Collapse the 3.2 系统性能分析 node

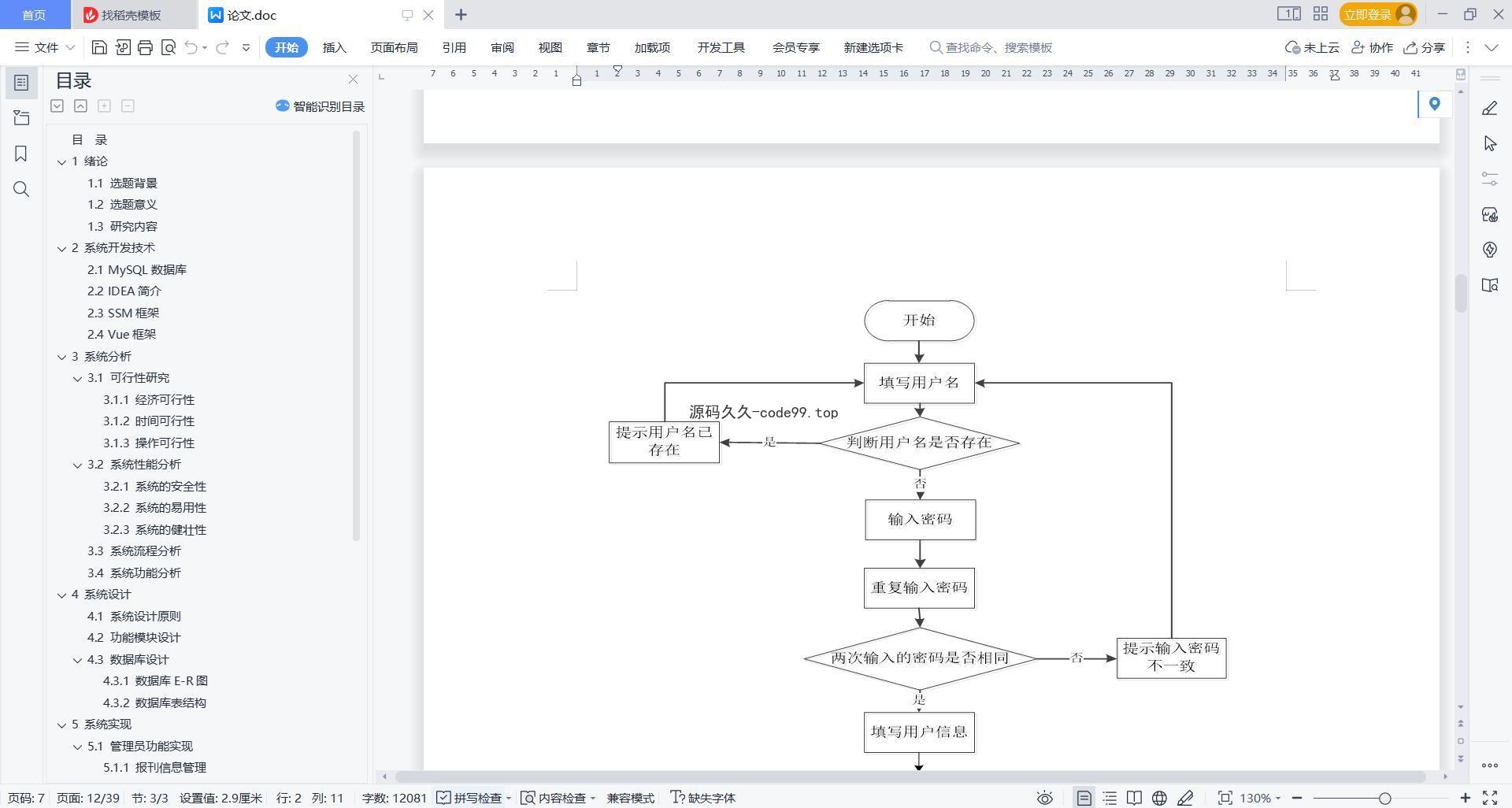pyautogui.click(x=78, y=465)
